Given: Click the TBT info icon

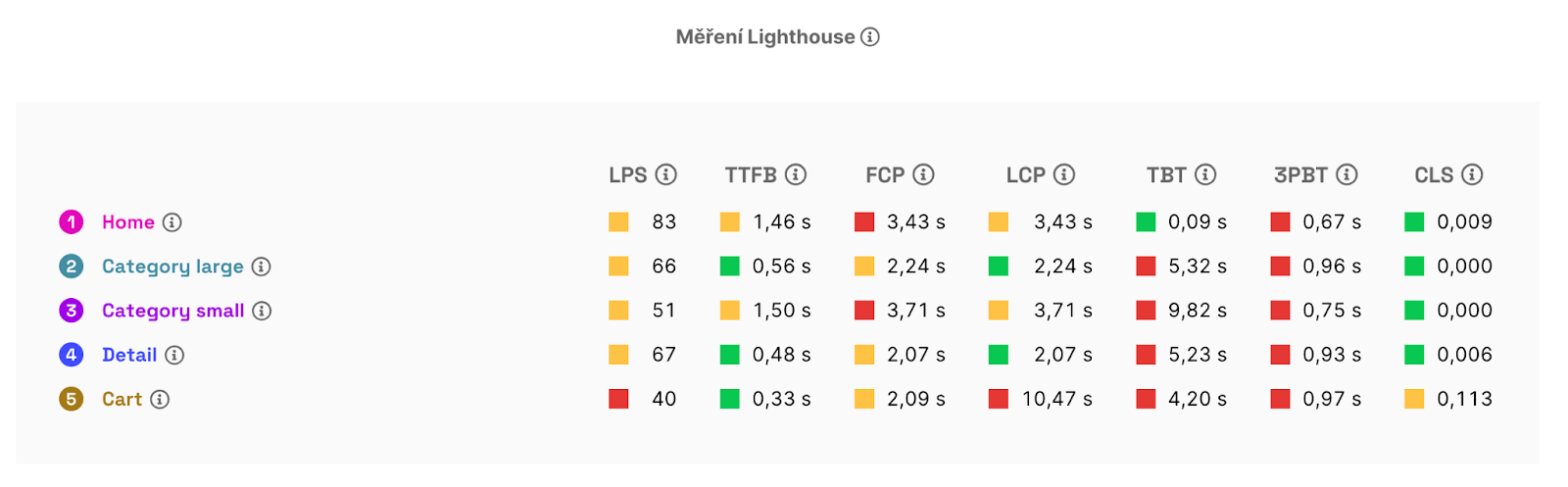Looking at the screenshot, I should click(1205, 174).
